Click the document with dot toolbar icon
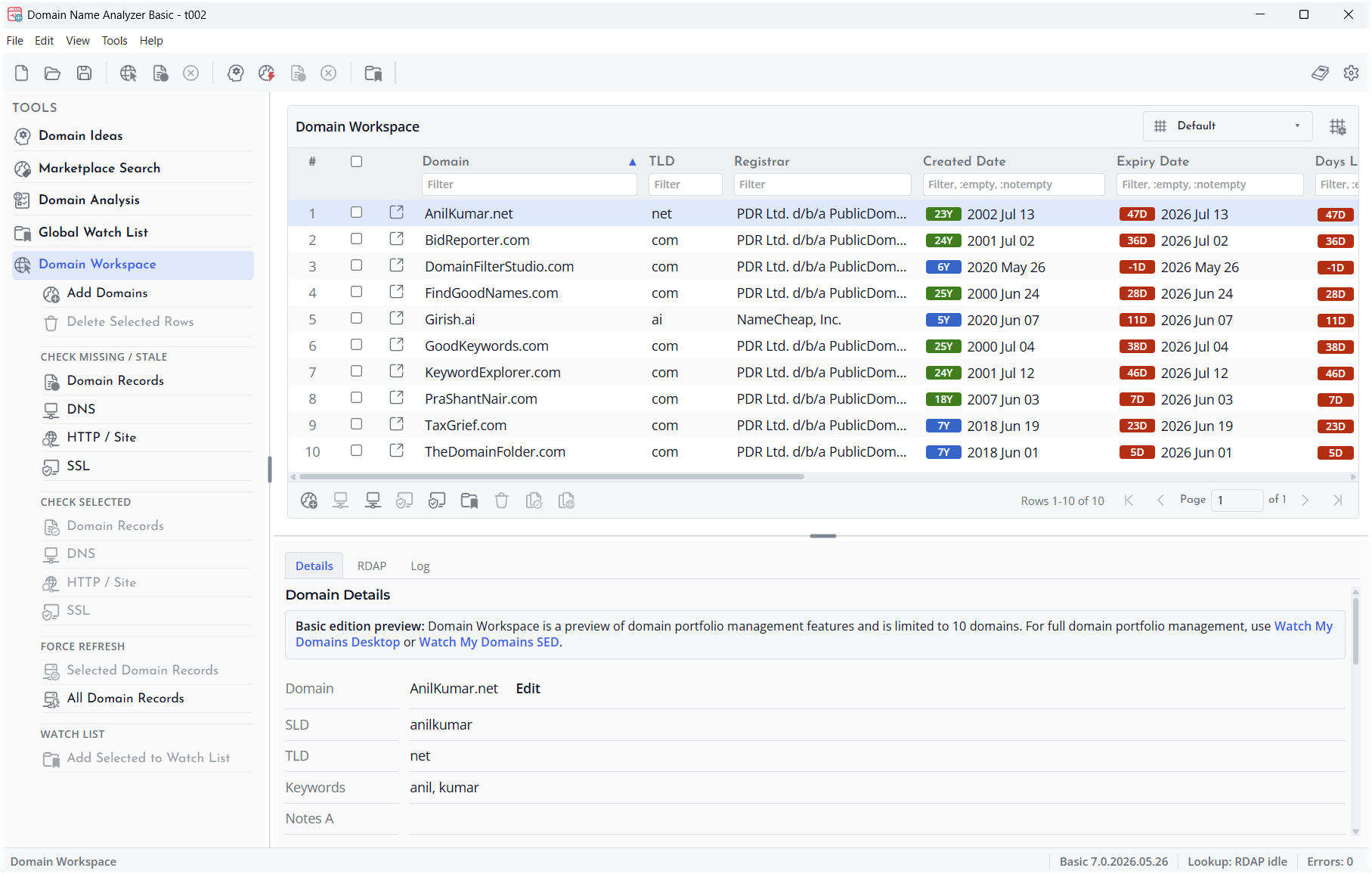 pos(160,73)
